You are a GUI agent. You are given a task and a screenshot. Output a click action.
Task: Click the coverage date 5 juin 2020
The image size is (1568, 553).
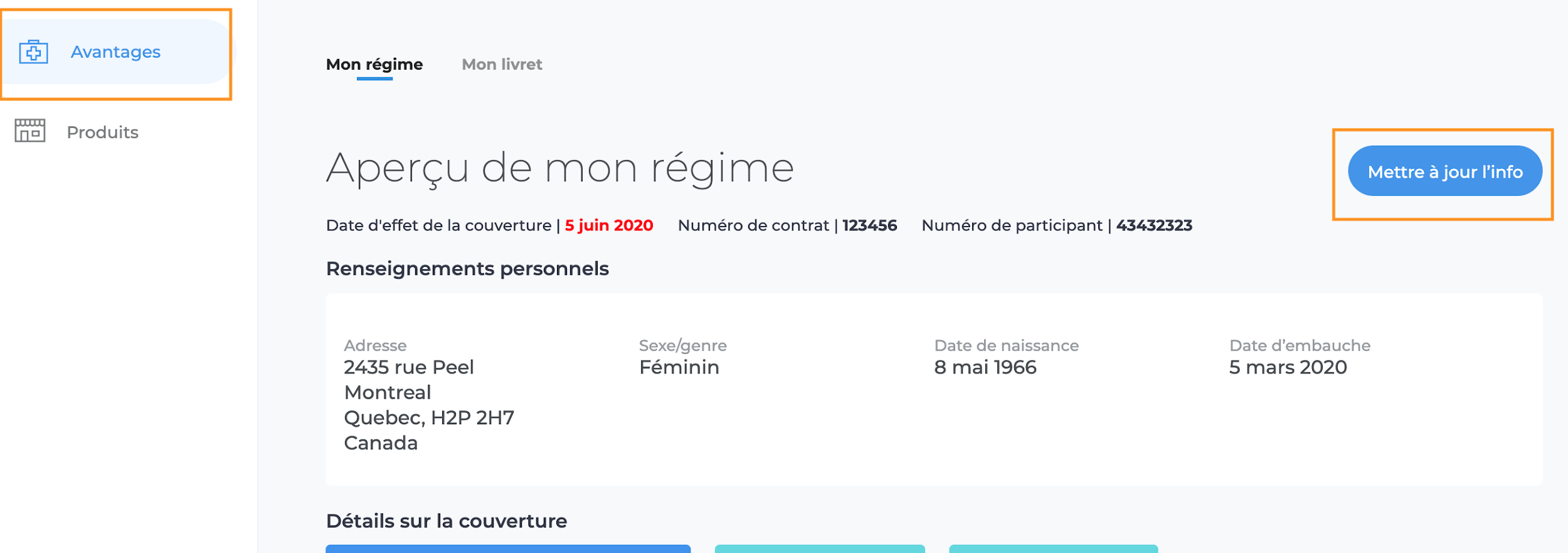(609, 225)
